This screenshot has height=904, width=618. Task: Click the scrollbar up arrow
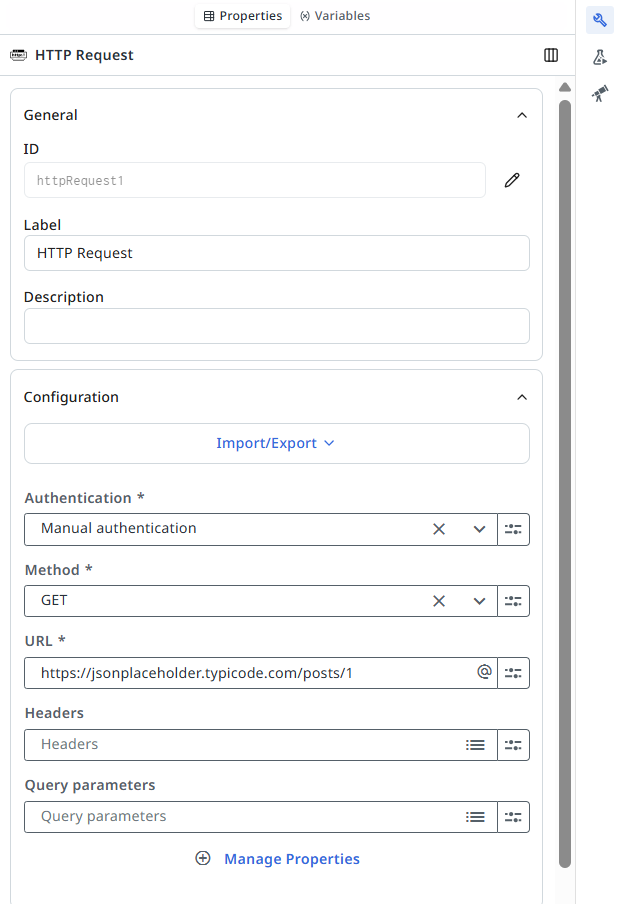(x=565, y=87)
